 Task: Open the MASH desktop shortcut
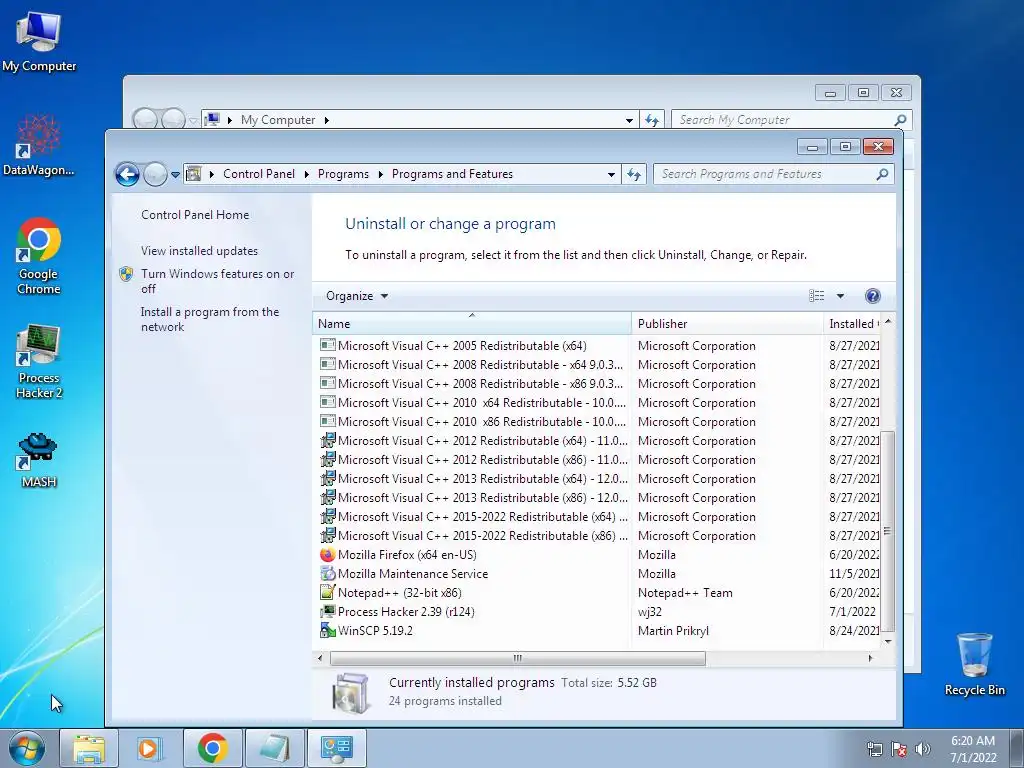pyautogui.click(x=39, y=459)
